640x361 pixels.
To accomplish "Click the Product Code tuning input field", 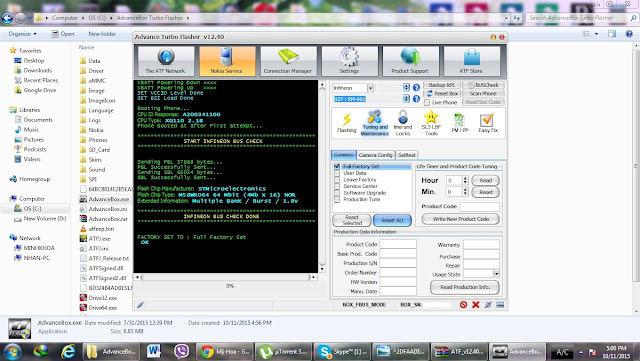I will tap(480, 207).
